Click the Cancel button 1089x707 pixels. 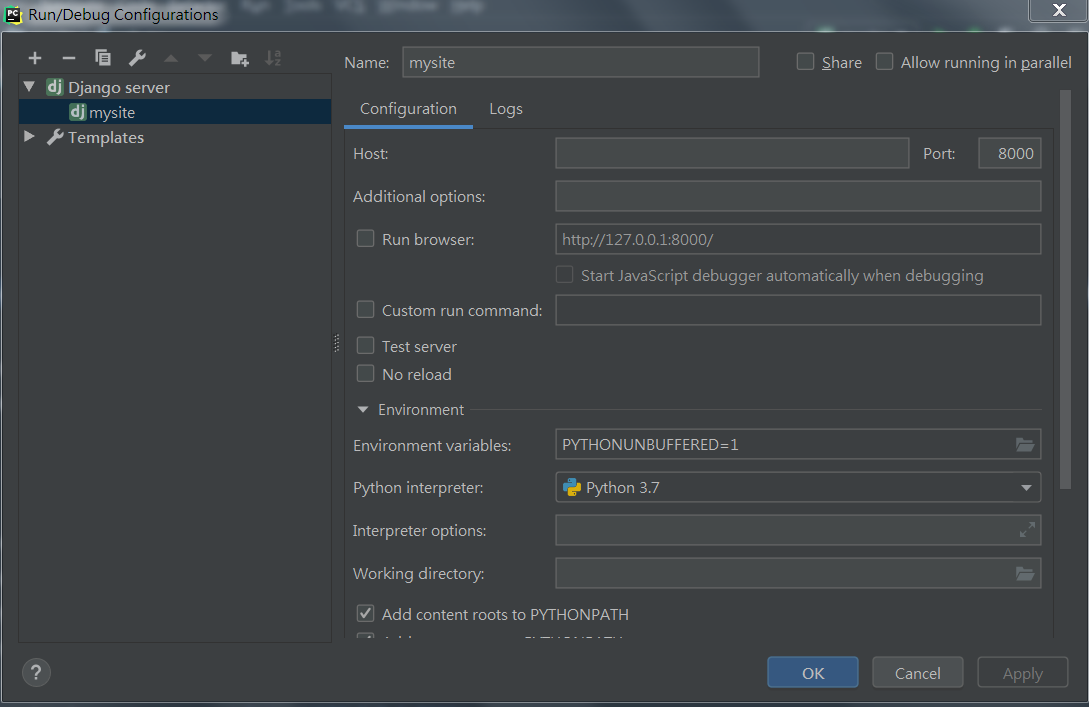tap(917, 672)
